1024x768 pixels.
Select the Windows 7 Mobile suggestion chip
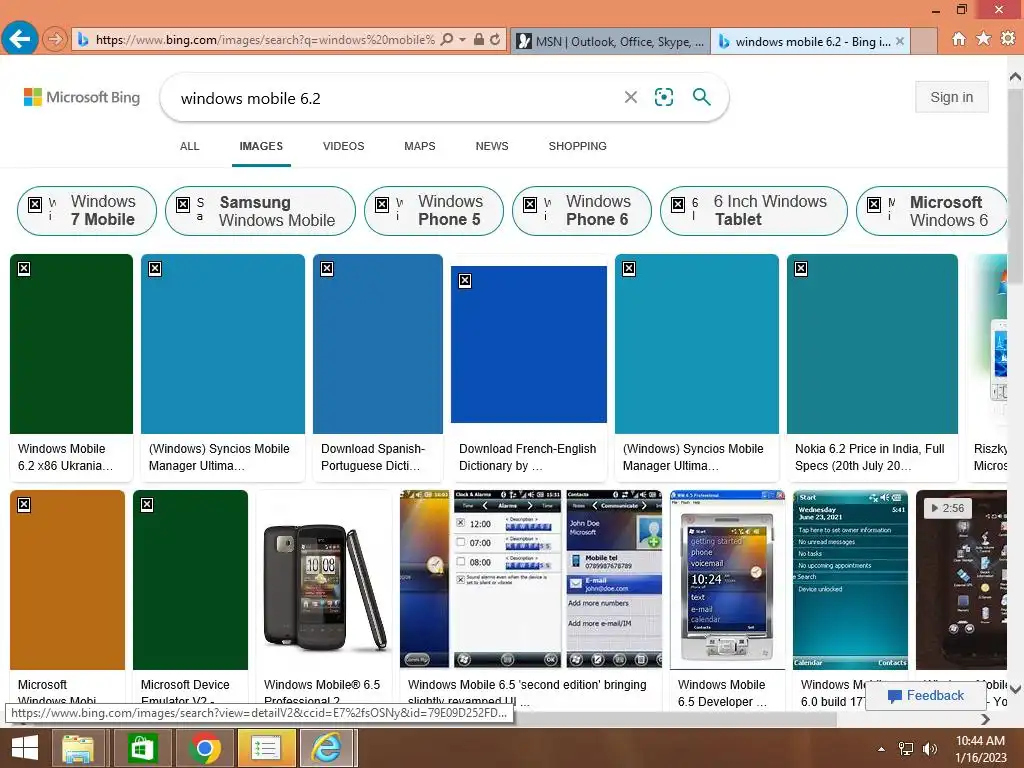87,210
